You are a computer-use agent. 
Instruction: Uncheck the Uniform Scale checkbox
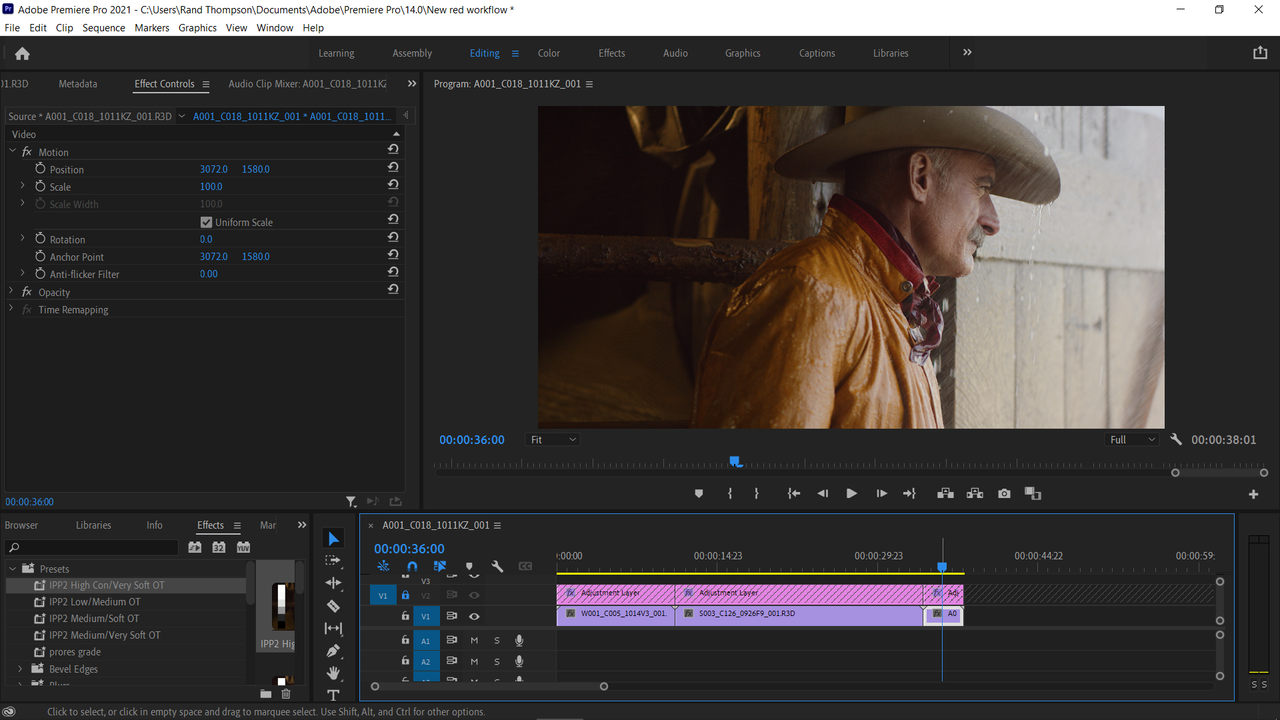[x=206, y=222]
